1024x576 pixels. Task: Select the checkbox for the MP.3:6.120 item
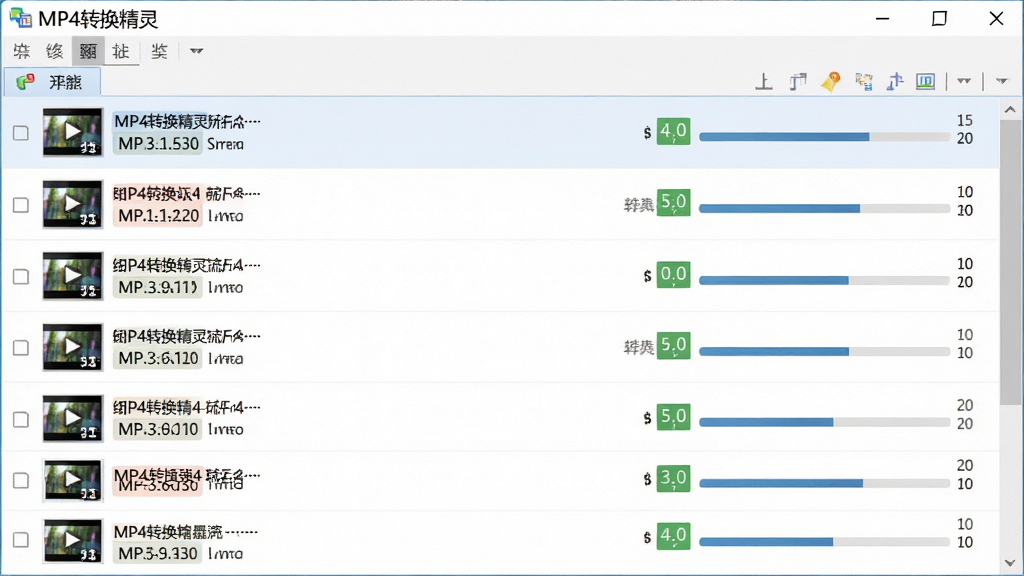[21, 347]
